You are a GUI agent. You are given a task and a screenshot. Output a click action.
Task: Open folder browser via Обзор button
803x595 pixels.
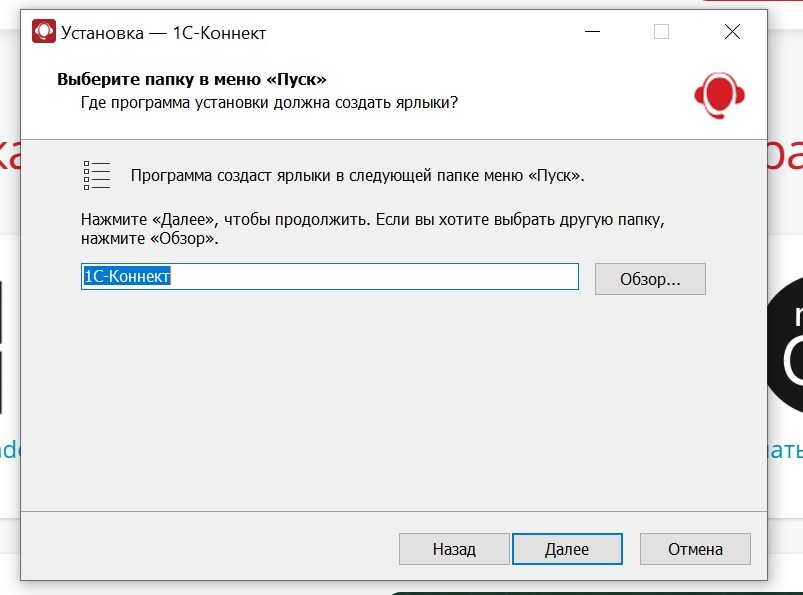point(650,279)
